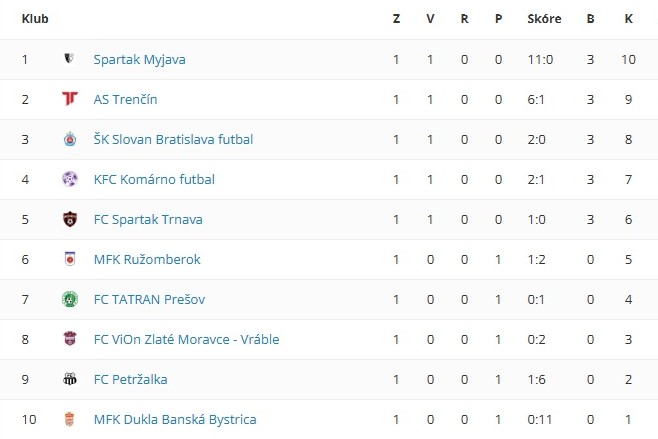Click the KFC Komárno purple logo icon
Screen dimensions: 658x439
[70, 179]
